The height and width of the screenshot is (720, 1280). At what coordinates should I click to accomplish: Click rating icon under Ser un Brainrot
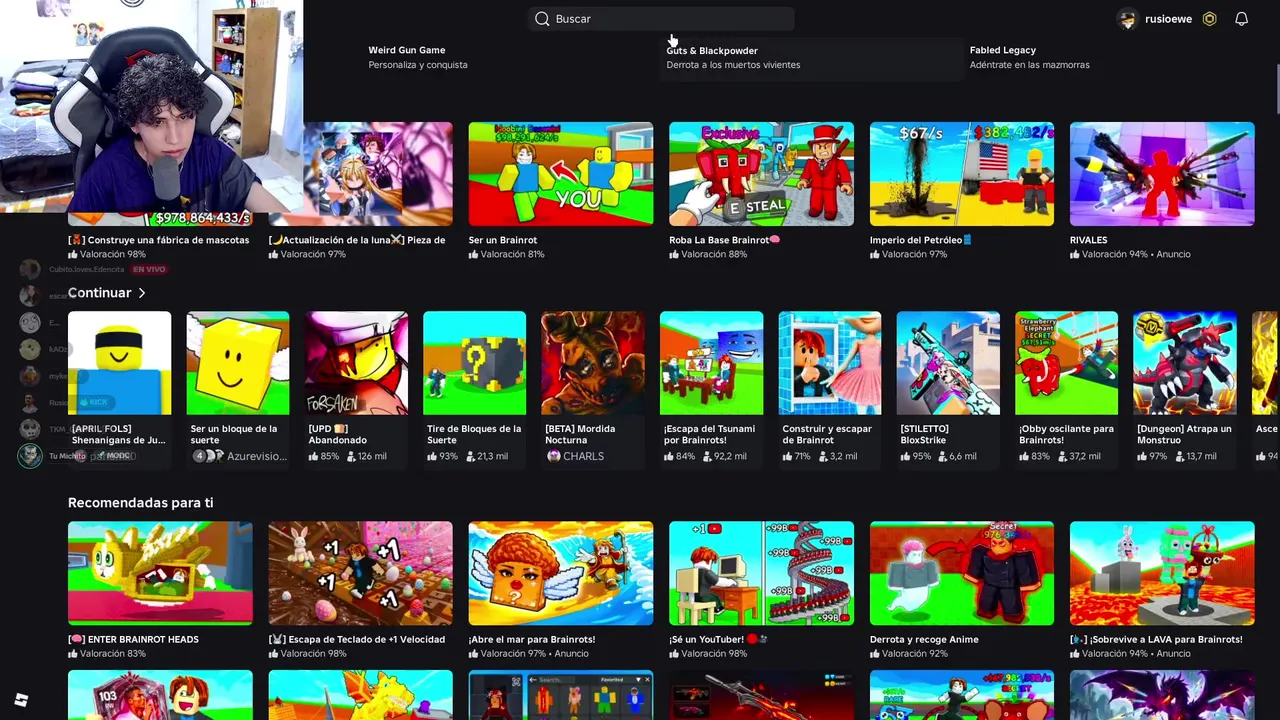473,255
